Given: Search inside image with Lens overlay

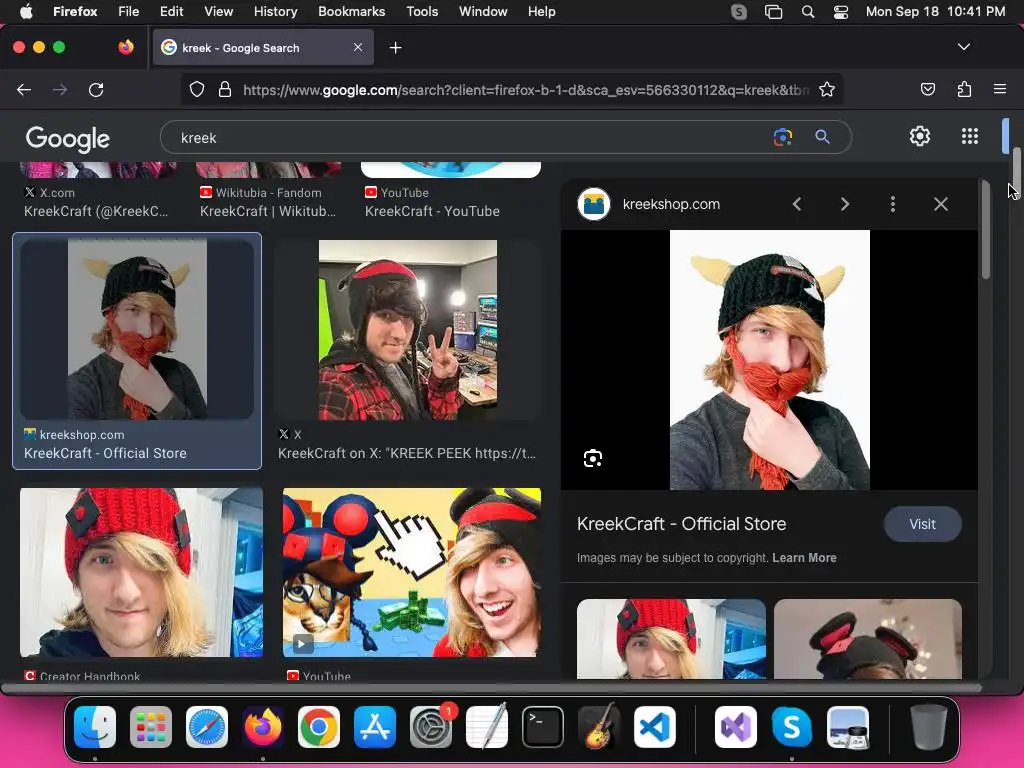Looking at the screenshot, I should click(592, 458).
